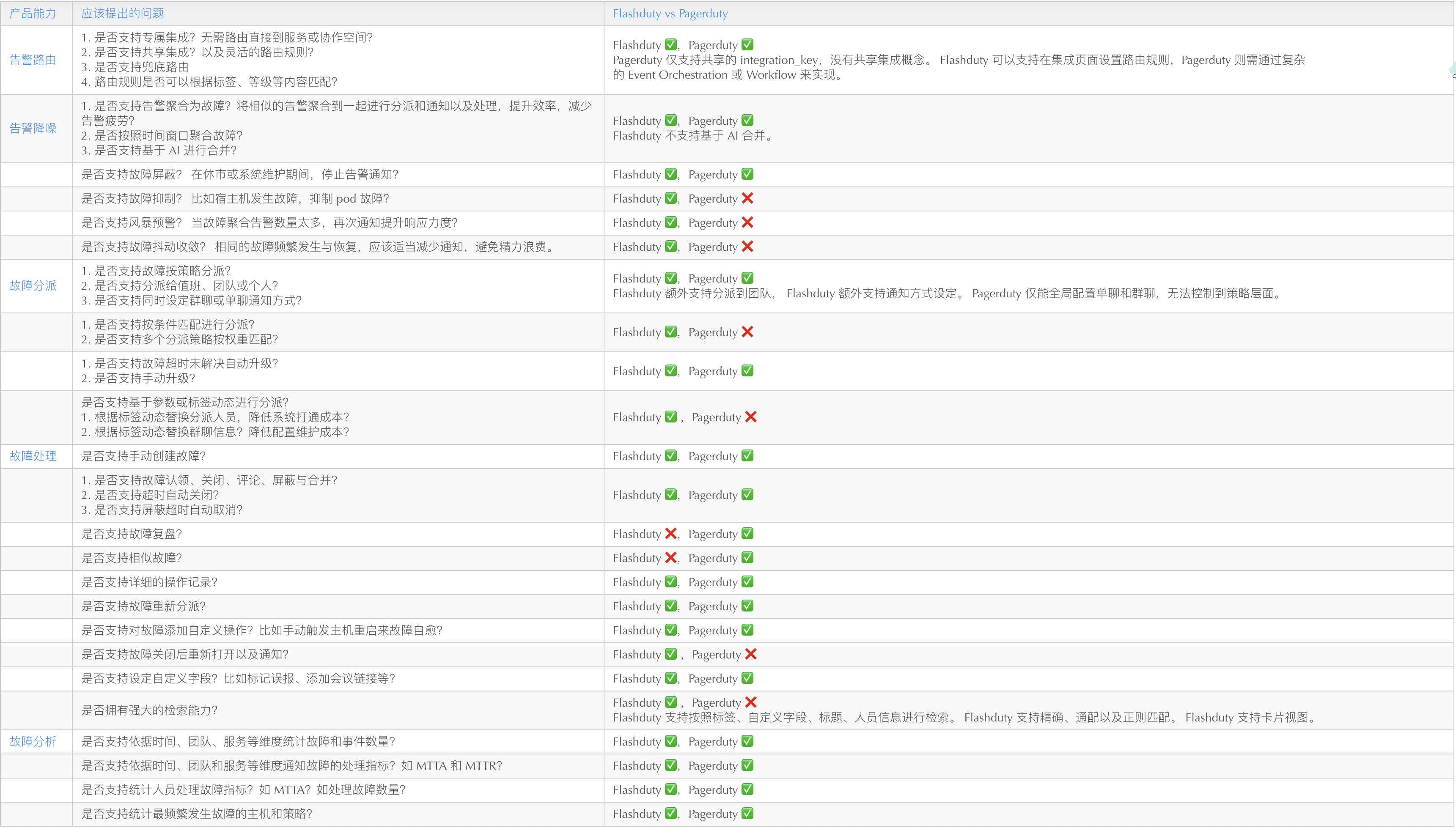This screenshot has height=828, width=1456.
Task: Click the question 是否支持故障复盘
Action: point(132,534)
